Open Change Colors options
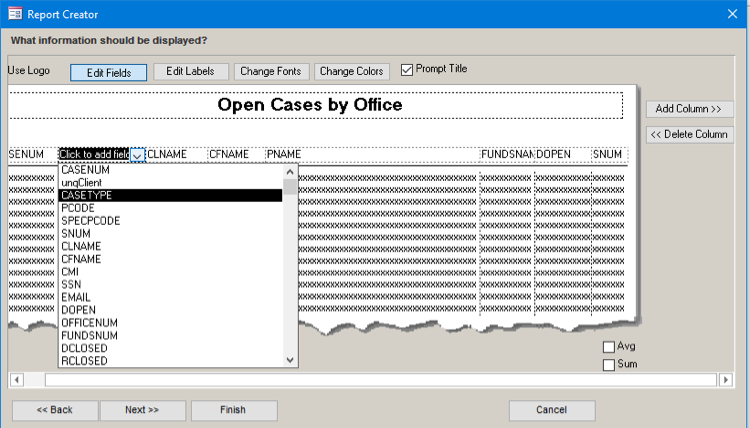The image size is (750, 428). (351, 72)
